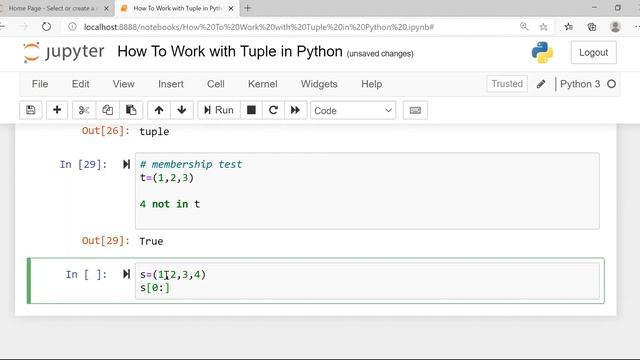640x360 pixels.
Task: Click into the s=(1,2,3,4) code cell
Action: (x=367, y=281)
